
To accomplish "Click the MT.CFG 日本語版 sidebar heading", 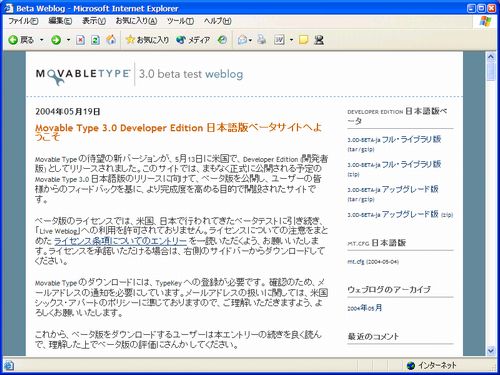I will click(376, 243).
